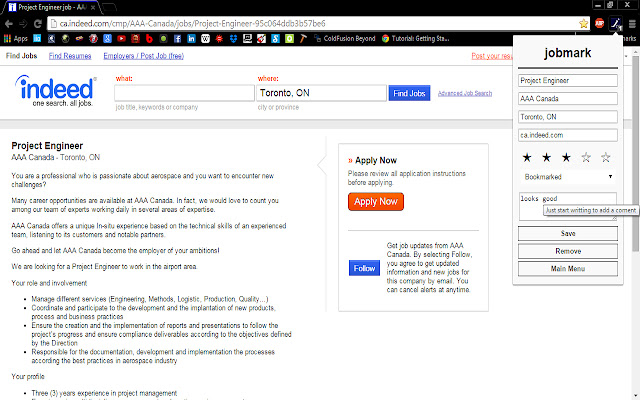The image size is (640, 400).
Task: Set jobmark rating to four stars
Action: (x=586, y=157)
